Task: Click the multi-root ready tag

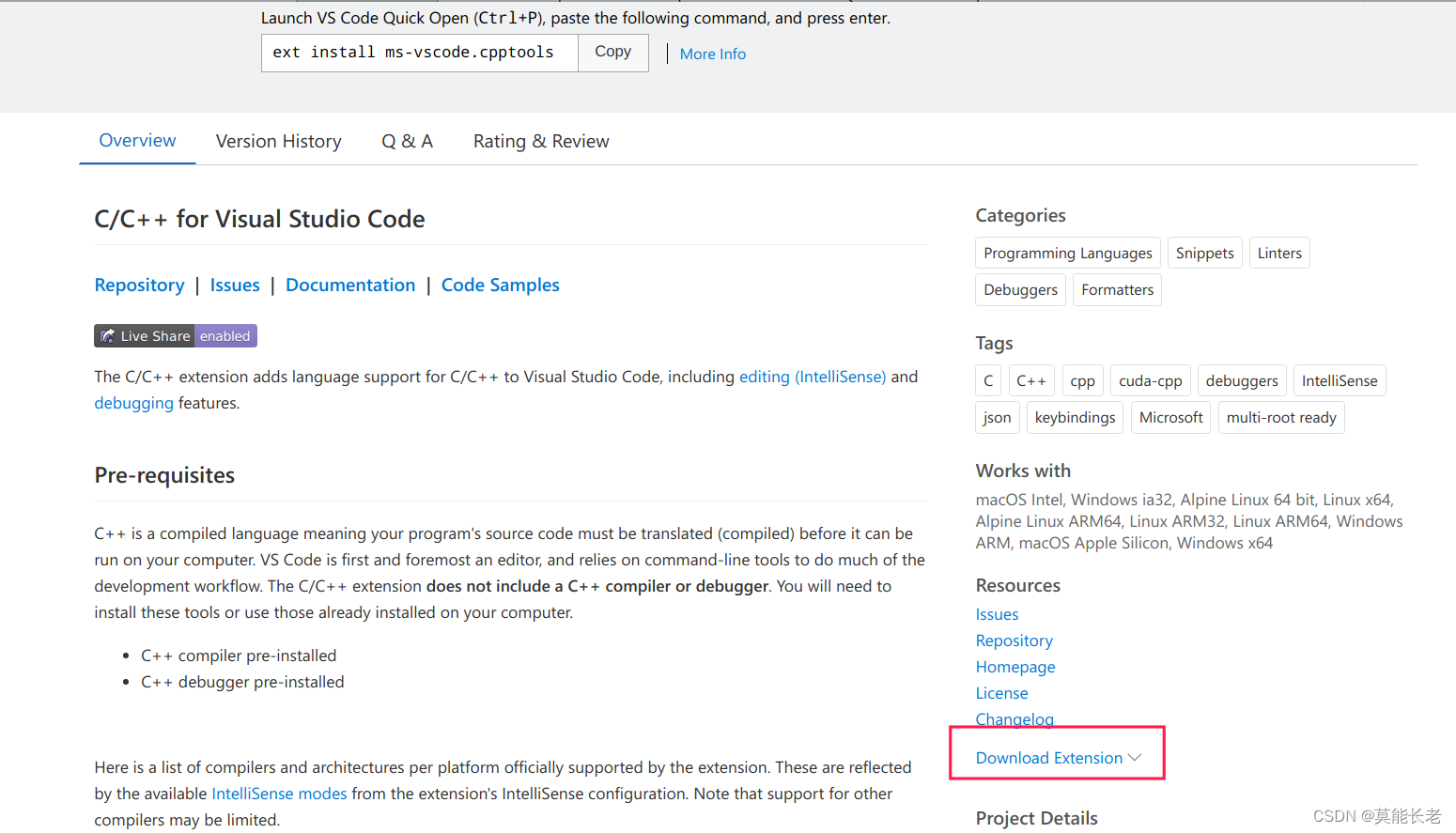Action: tap(1281, 417)
